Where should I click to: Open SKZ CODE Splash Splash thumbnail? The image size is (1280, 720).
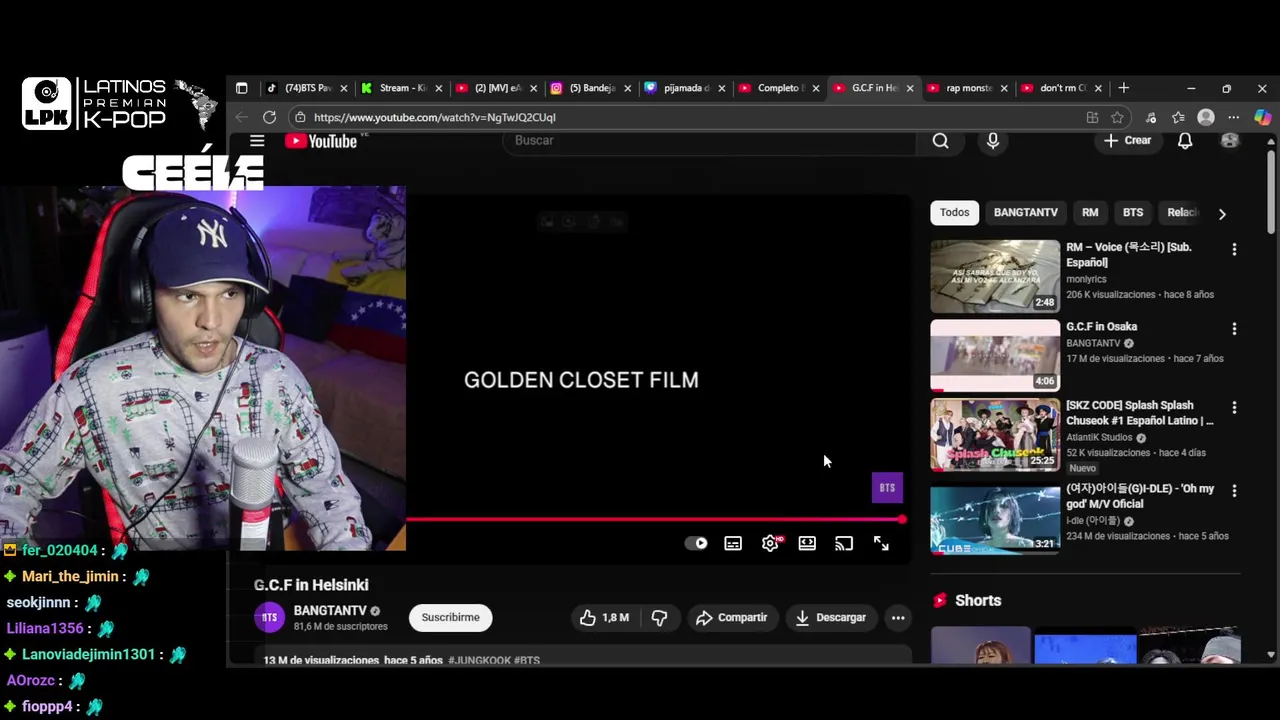[995, 435]
